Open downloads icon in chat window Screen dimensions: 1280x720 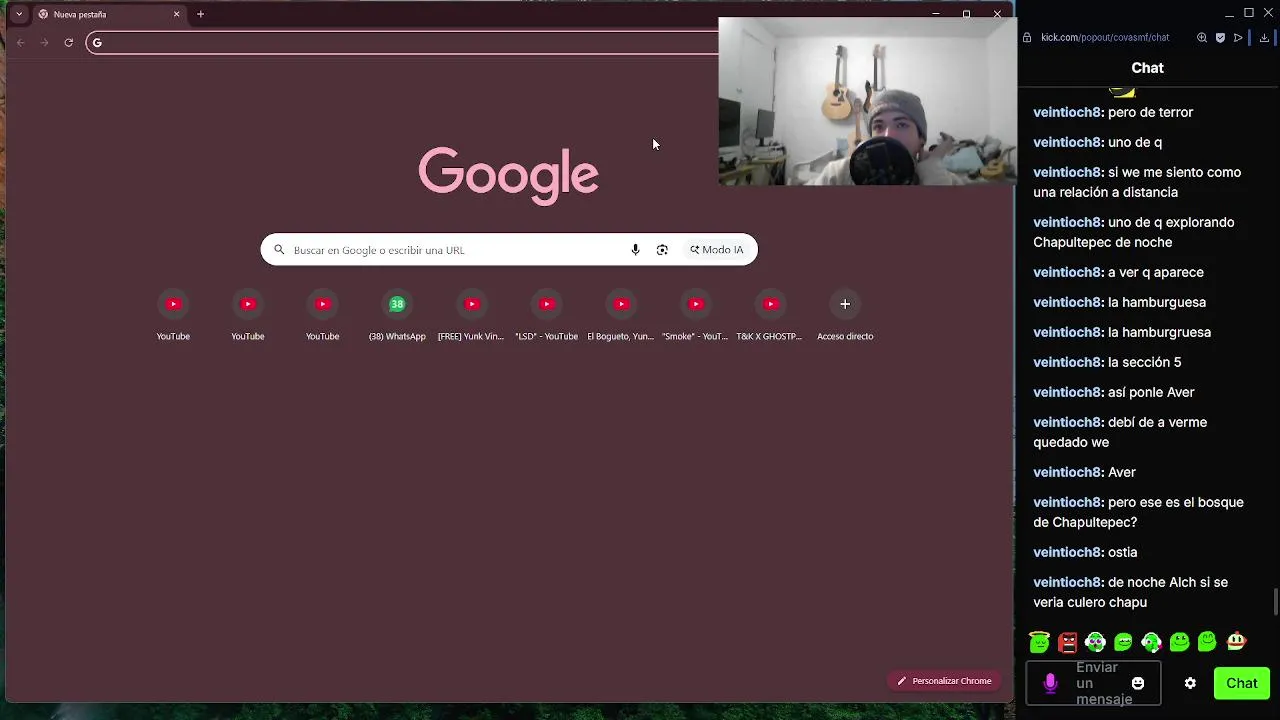1264,38
